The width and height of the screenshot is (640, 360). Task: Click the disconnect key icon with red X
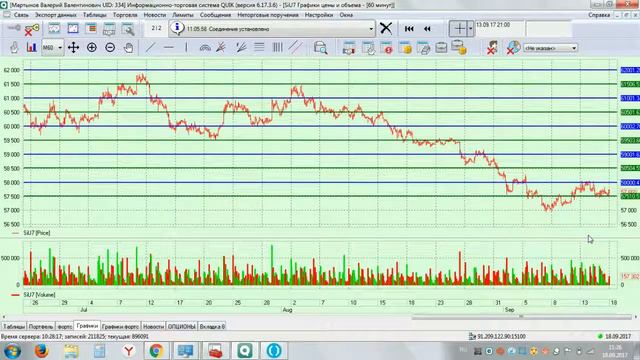pyautogui.click(x=31, y=29)
